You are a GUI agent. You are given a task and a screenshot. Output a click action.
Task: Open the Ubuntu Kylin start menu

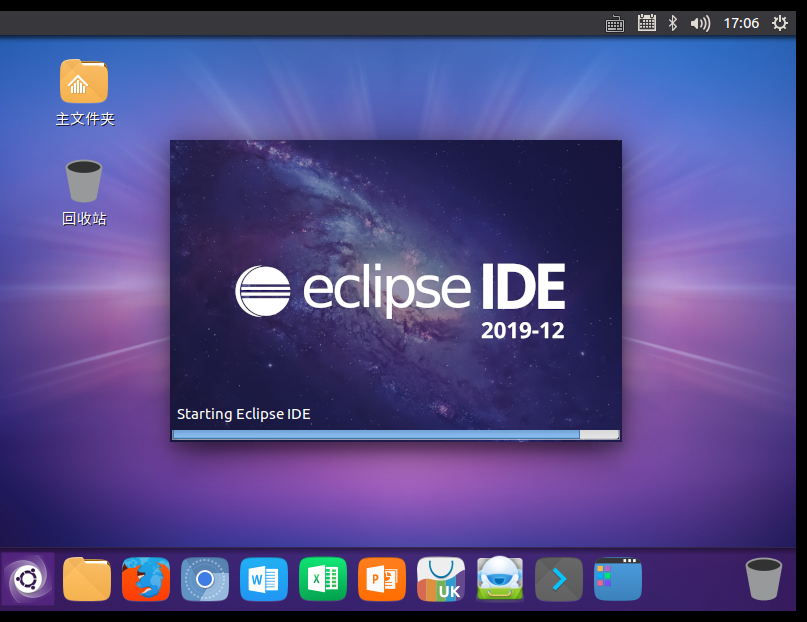click(x=28, y=579)
